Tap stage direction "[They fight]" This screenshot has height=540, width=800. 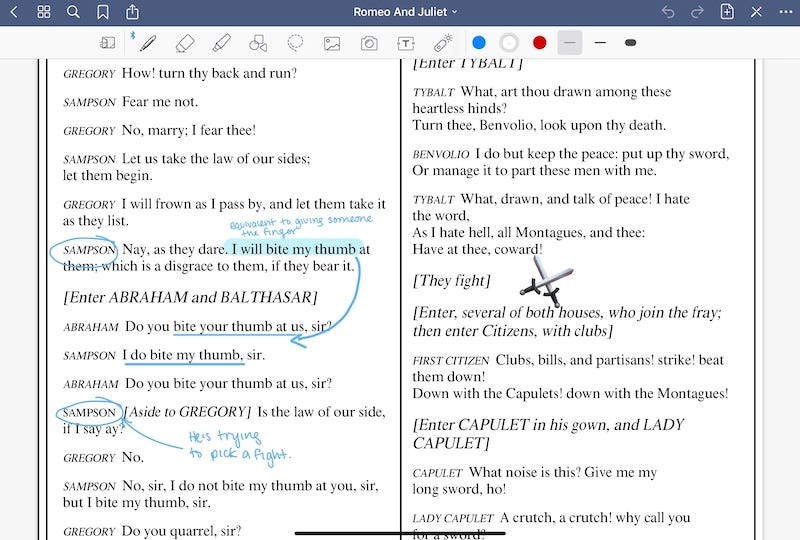452,281
